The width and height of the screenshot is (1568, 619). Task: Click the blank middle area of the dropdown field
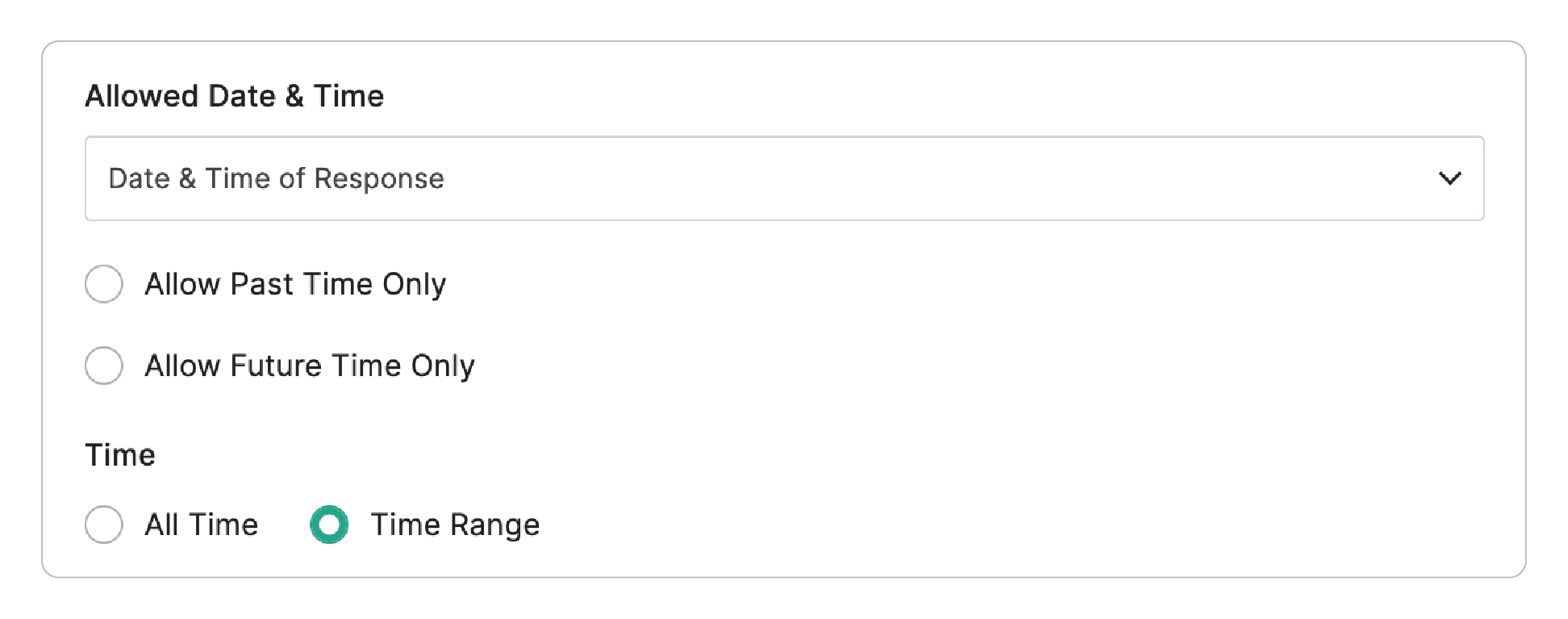pos(887,178)
